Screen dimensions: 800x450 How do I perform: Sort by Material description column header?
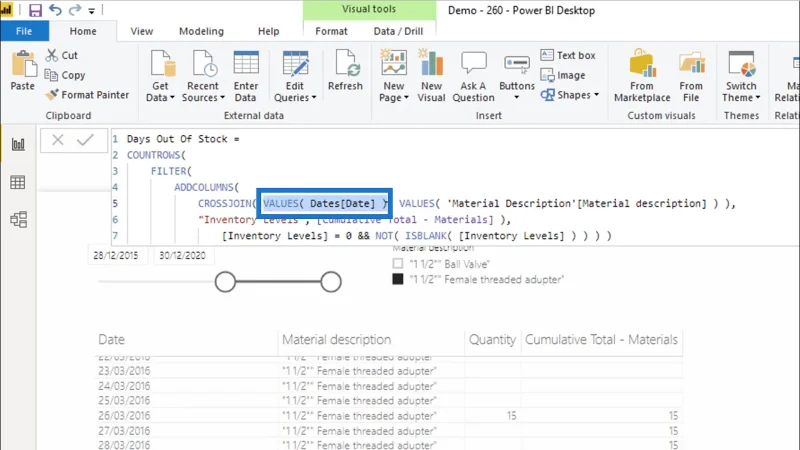[x=336, y=339]
